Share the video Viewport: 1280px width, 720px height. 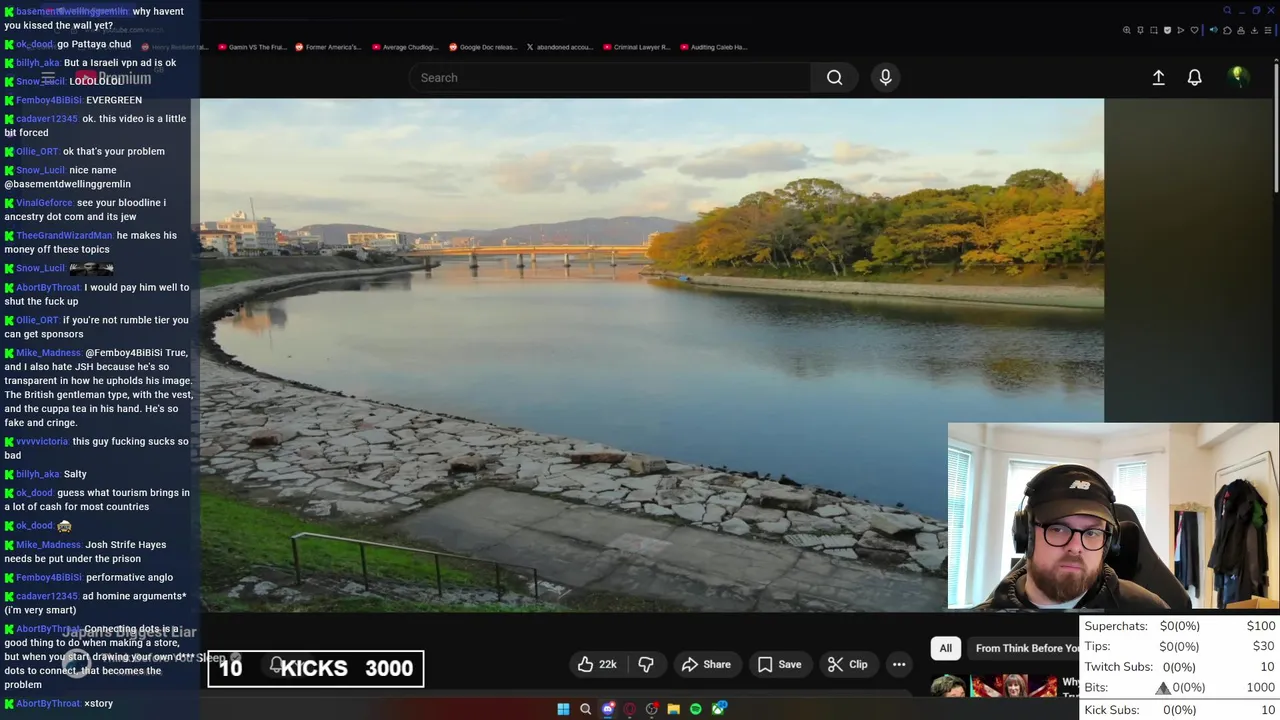706,664
